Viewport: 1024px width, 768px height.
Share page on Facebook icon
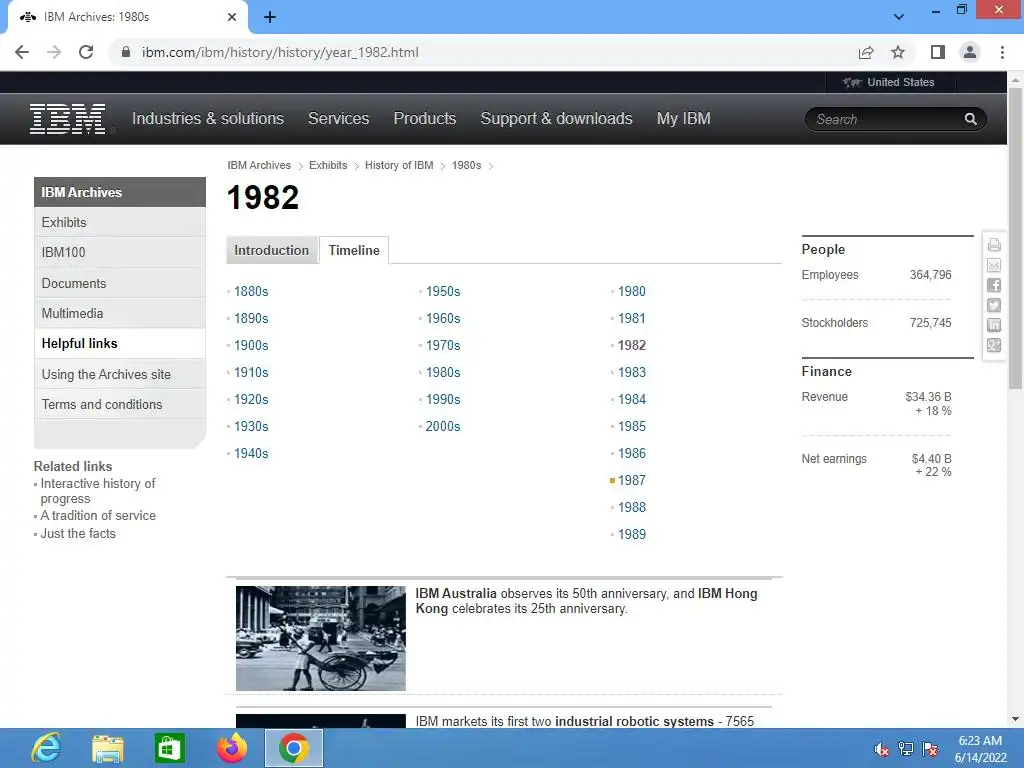pyautogui.click(x=994, y=285)
